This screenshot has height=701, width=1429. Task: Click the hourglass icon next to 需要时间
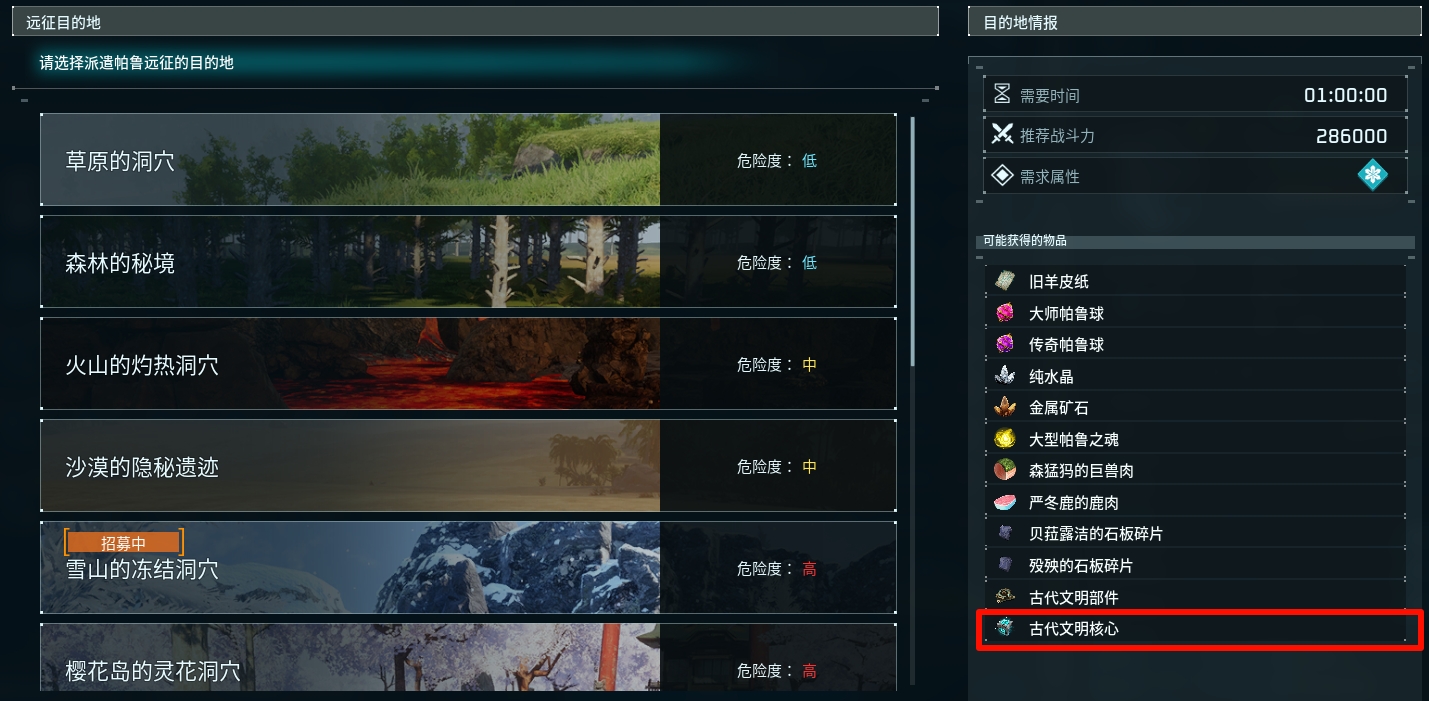(1002, 95)
